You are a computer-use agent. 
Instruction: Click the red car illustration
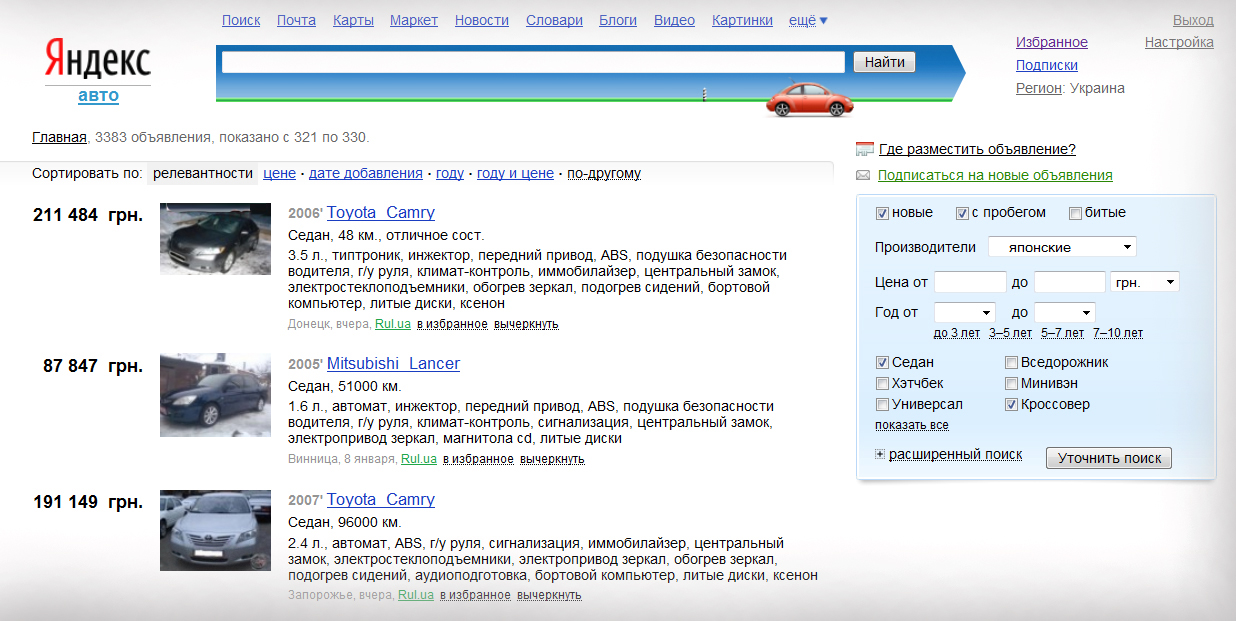(810, 99)
